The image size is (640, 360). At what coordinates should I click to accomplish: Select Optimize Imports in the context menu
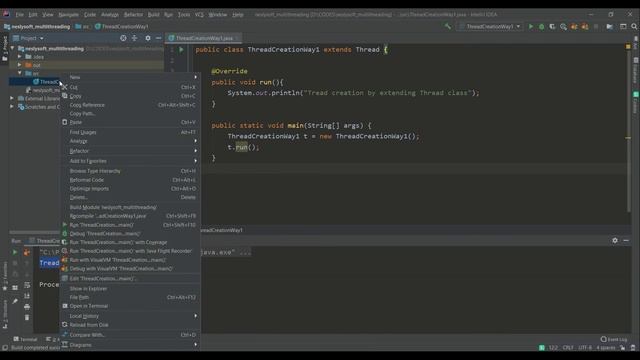click(x=130, y=189)
